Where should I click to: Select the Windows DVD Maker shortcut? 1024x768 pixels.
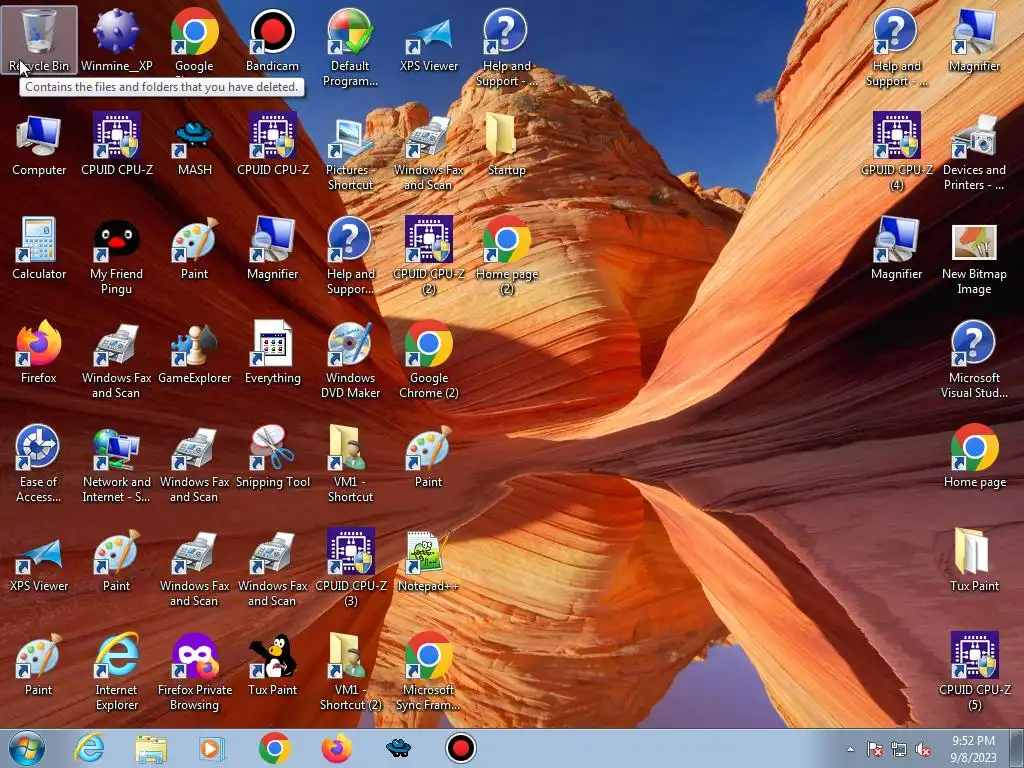pyautogui.click(x=350, y=359)
